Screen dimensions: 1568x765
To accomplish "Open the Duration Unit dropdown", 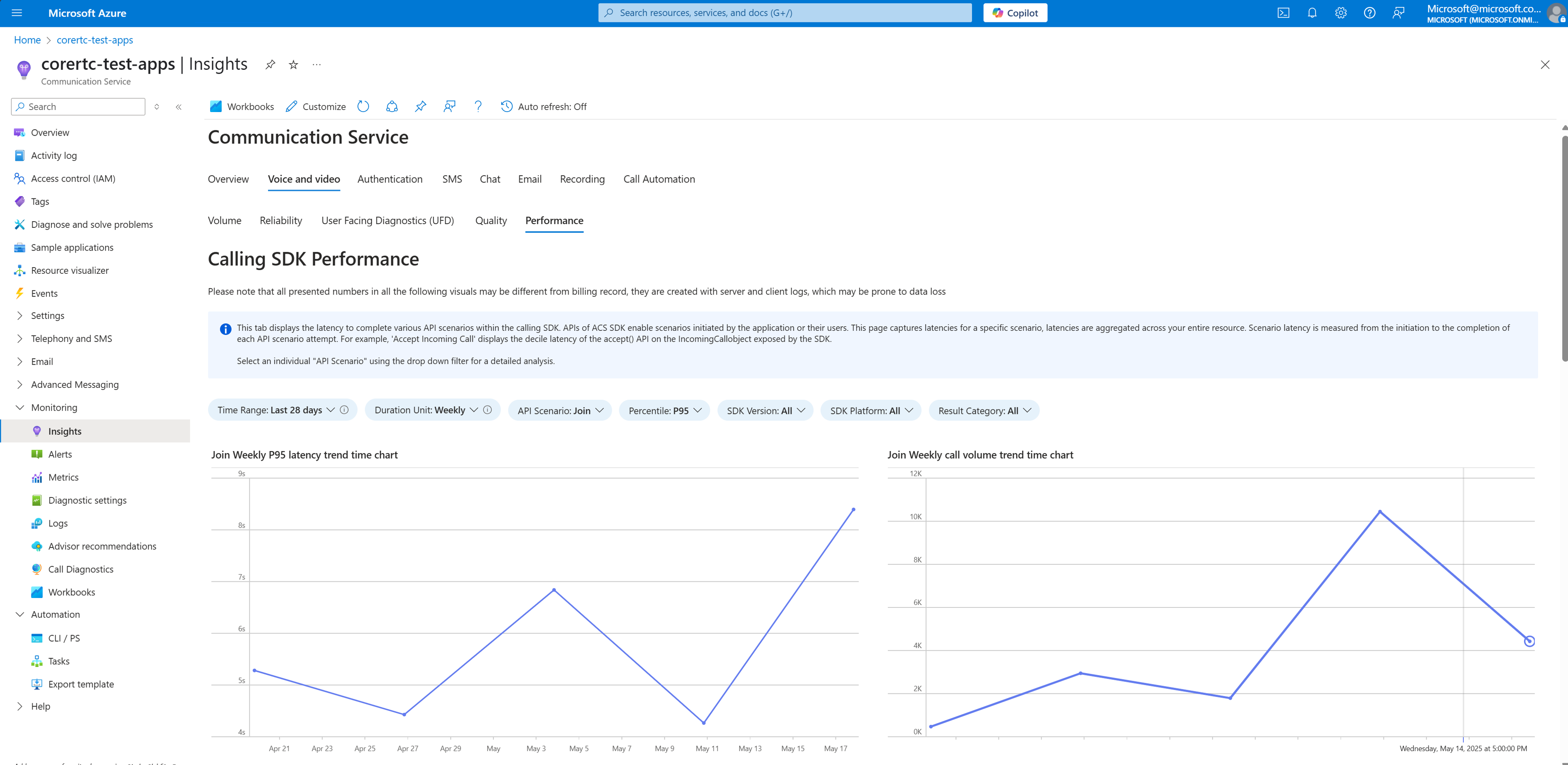I will (x=426, y=410).
